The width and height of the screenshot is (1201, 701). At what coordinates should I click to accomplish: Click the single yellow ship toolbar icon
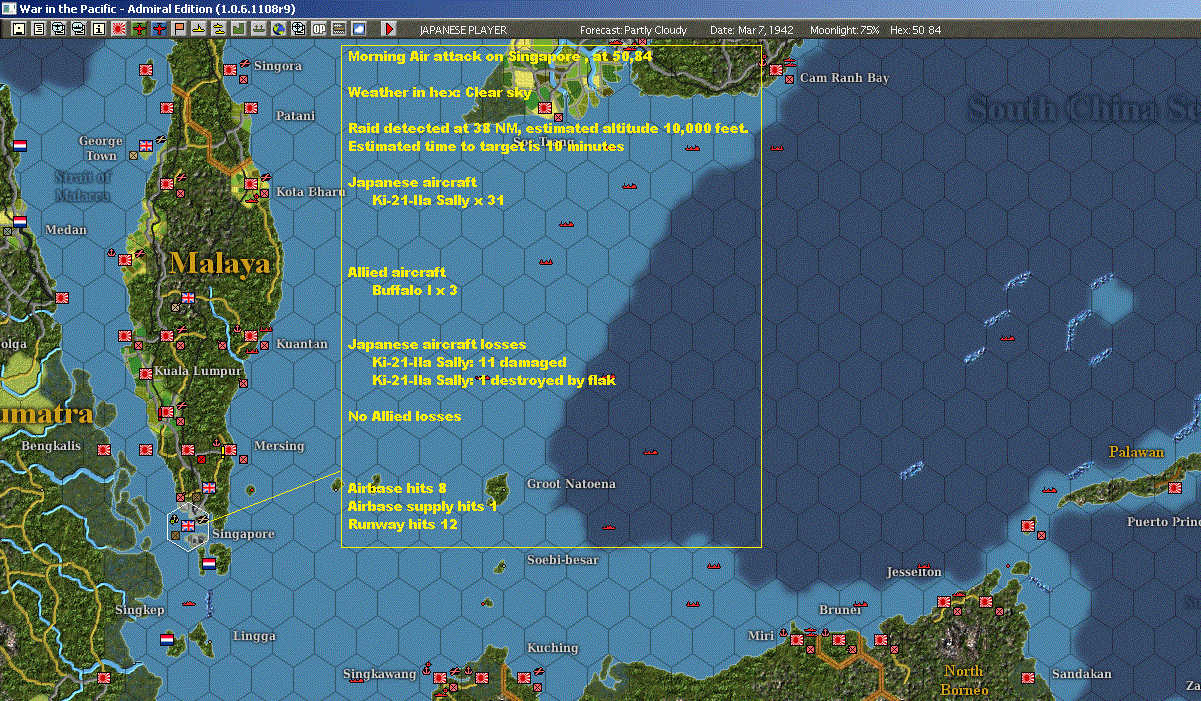click(x=199, y=30)
